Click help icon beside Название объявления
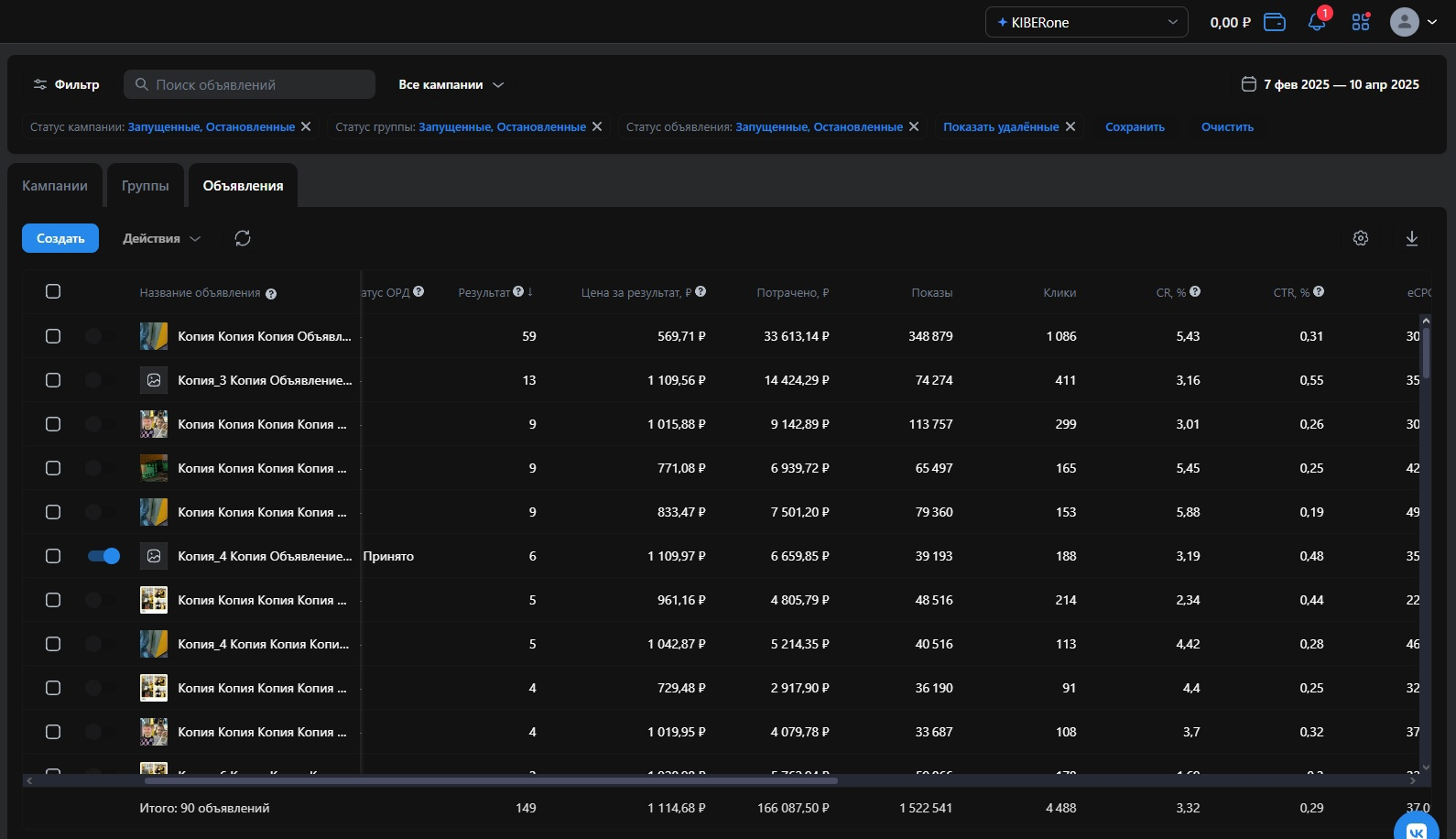 pyautogui.click(x=271, y=294)
